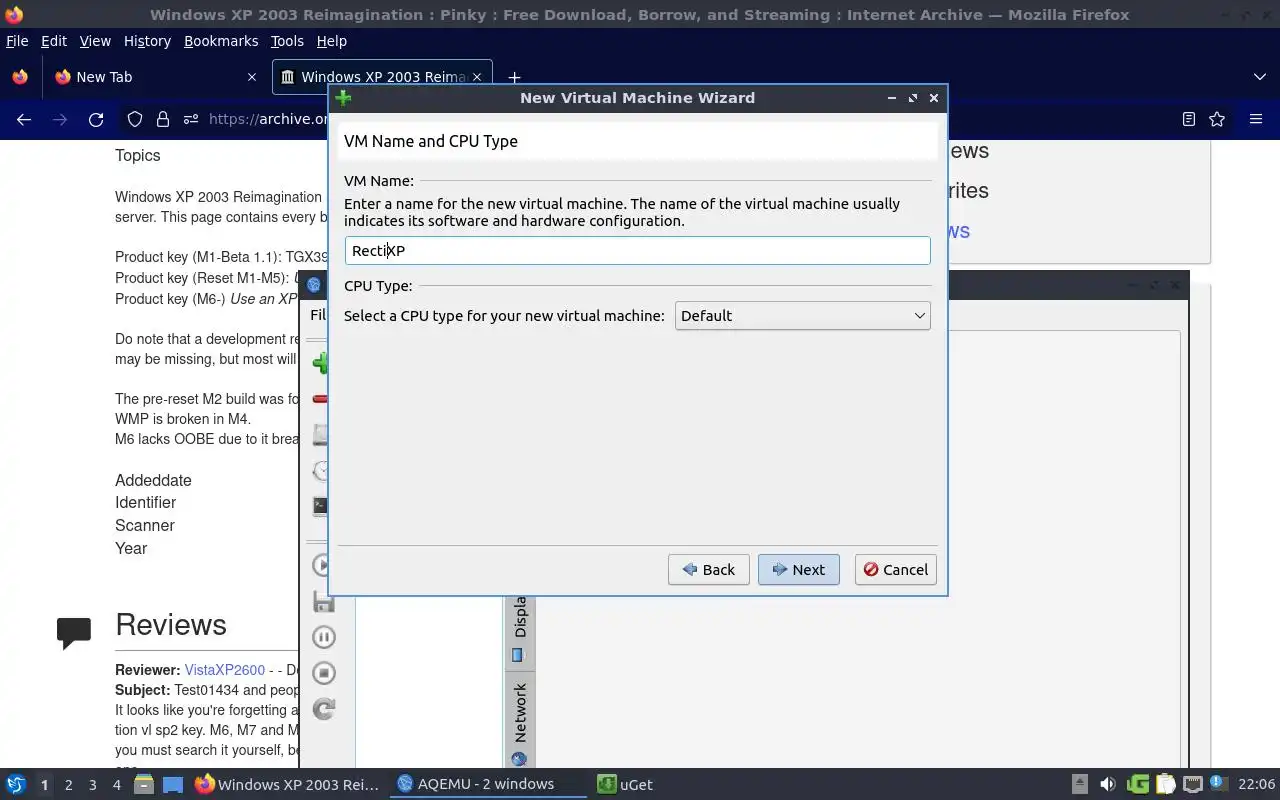List all tabs chevron in Firefox

click(x=1260, y=77)
